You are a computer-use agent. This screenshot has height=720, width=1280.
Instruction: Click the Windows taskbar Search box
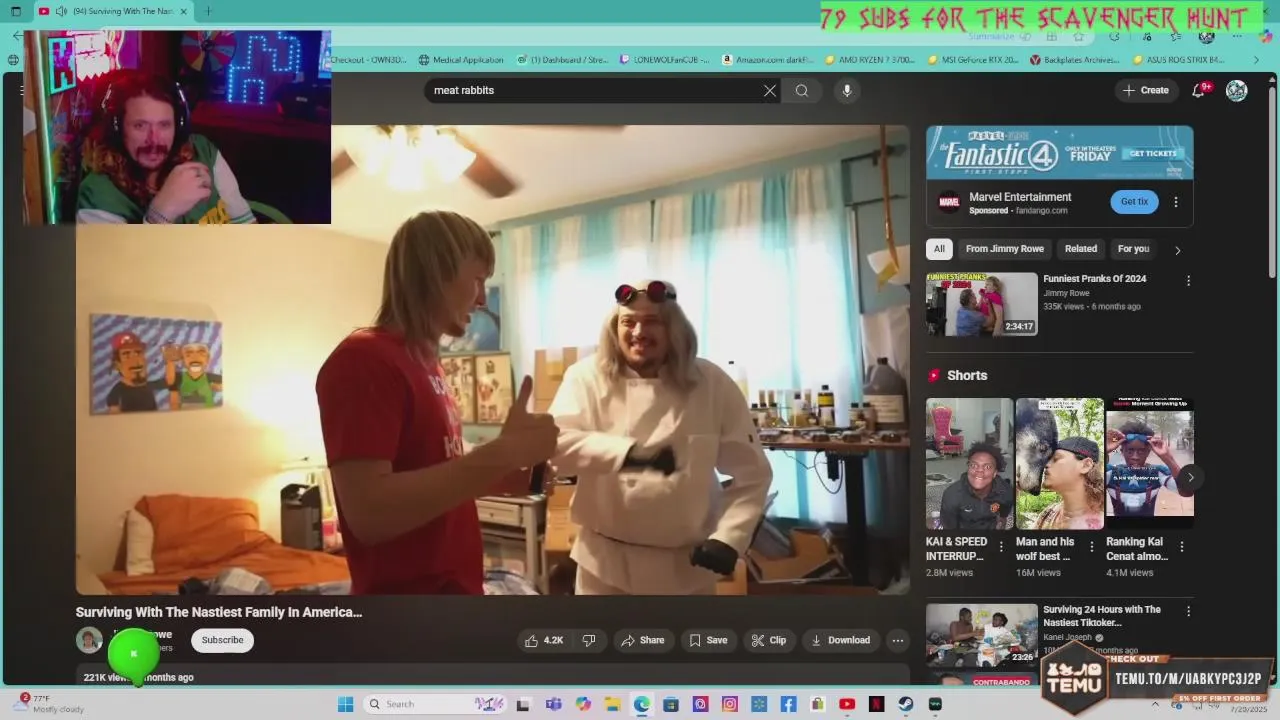pyautogui.click(x=435, y=704)
